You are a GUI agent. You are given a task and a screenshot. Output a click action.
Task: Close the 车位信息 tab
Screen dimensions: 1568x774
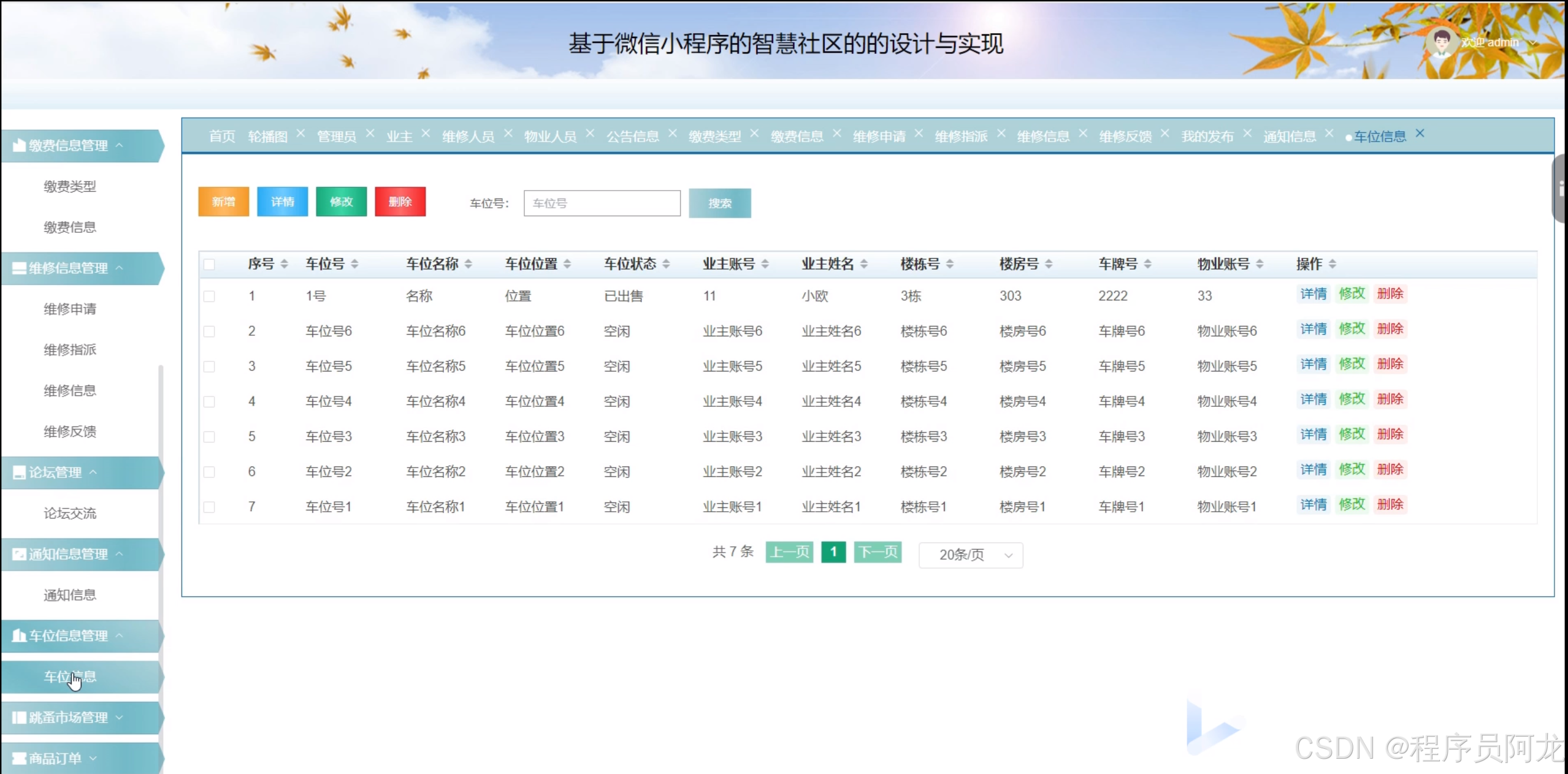(x=1420, y=133)
